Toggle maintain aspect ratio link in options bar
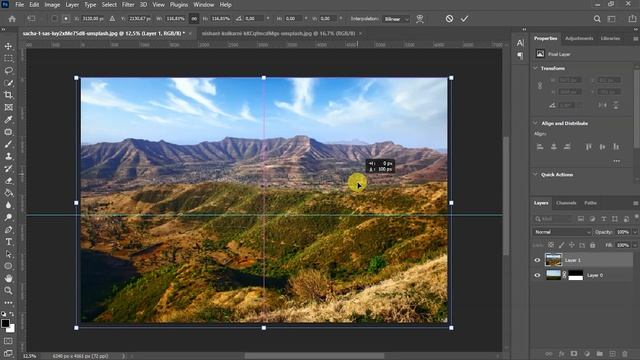 (194, 19)
